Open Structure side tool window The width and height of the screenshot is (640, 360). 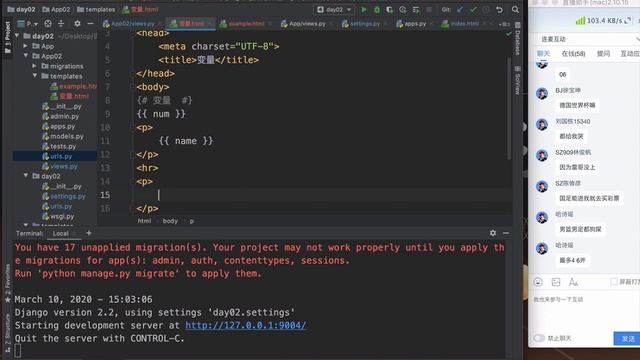(7, 333)
